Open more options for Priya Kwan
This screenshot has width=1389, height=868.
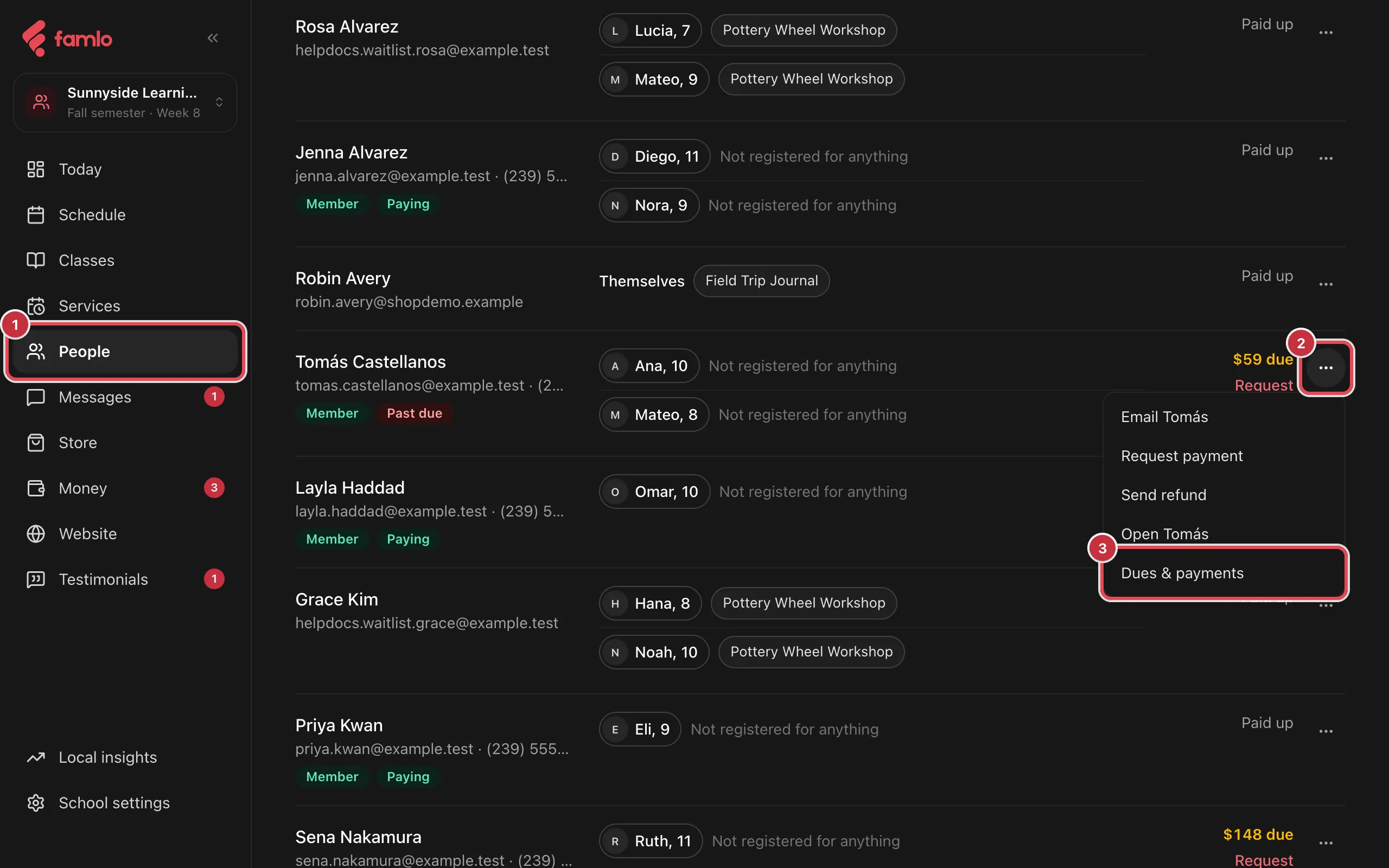point(1326,731)
